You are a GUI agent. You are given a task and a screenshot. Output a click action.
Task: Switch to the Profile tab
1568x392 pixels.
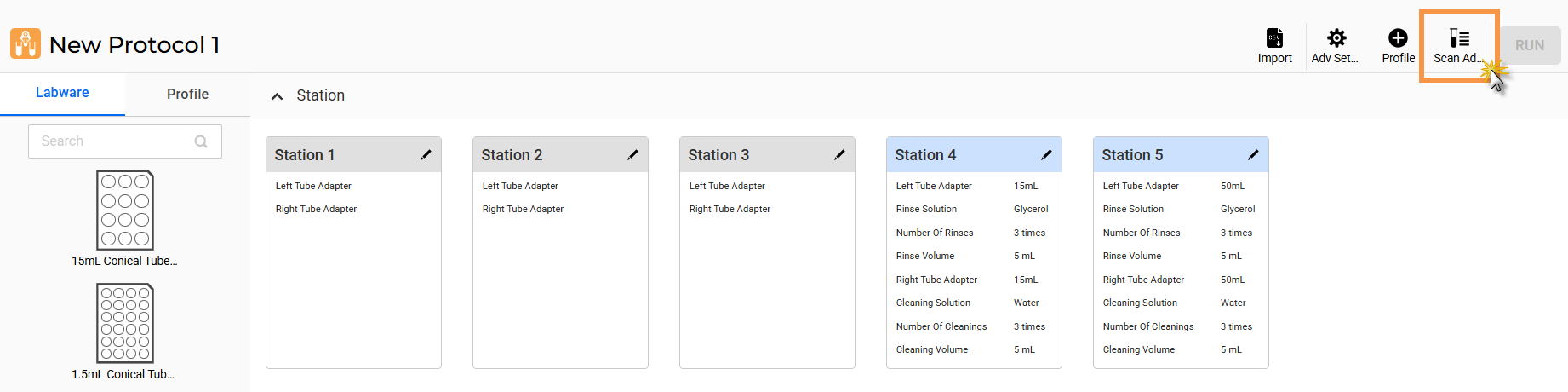tap(187, 94)
